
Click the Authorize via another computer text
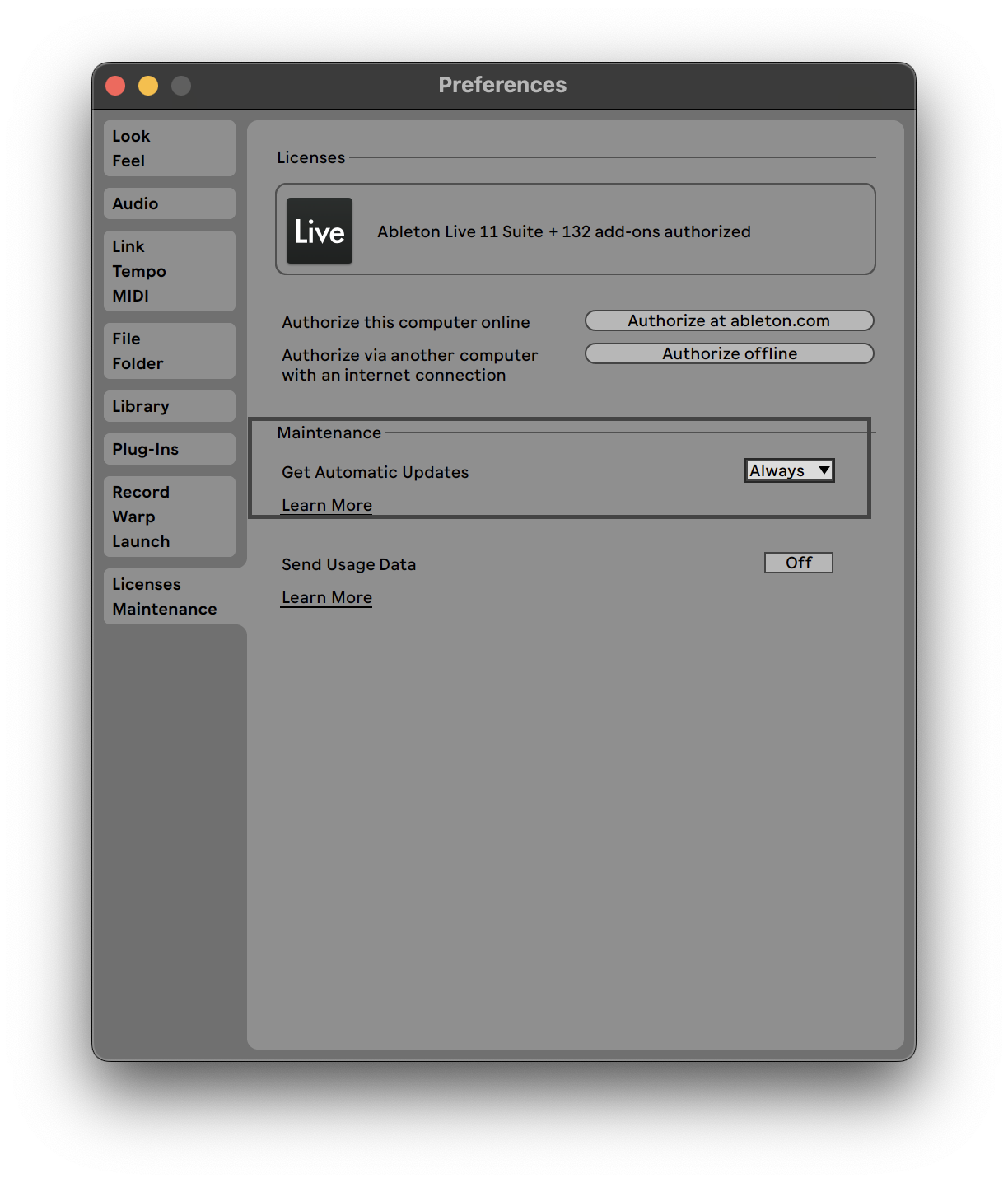tap(410, 365)
